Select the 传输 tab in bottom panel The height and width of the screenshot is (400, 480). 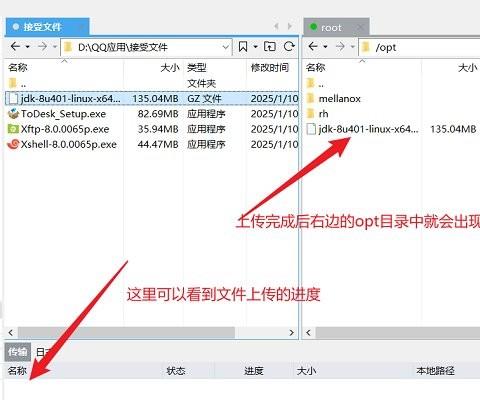tap(18, 352)
